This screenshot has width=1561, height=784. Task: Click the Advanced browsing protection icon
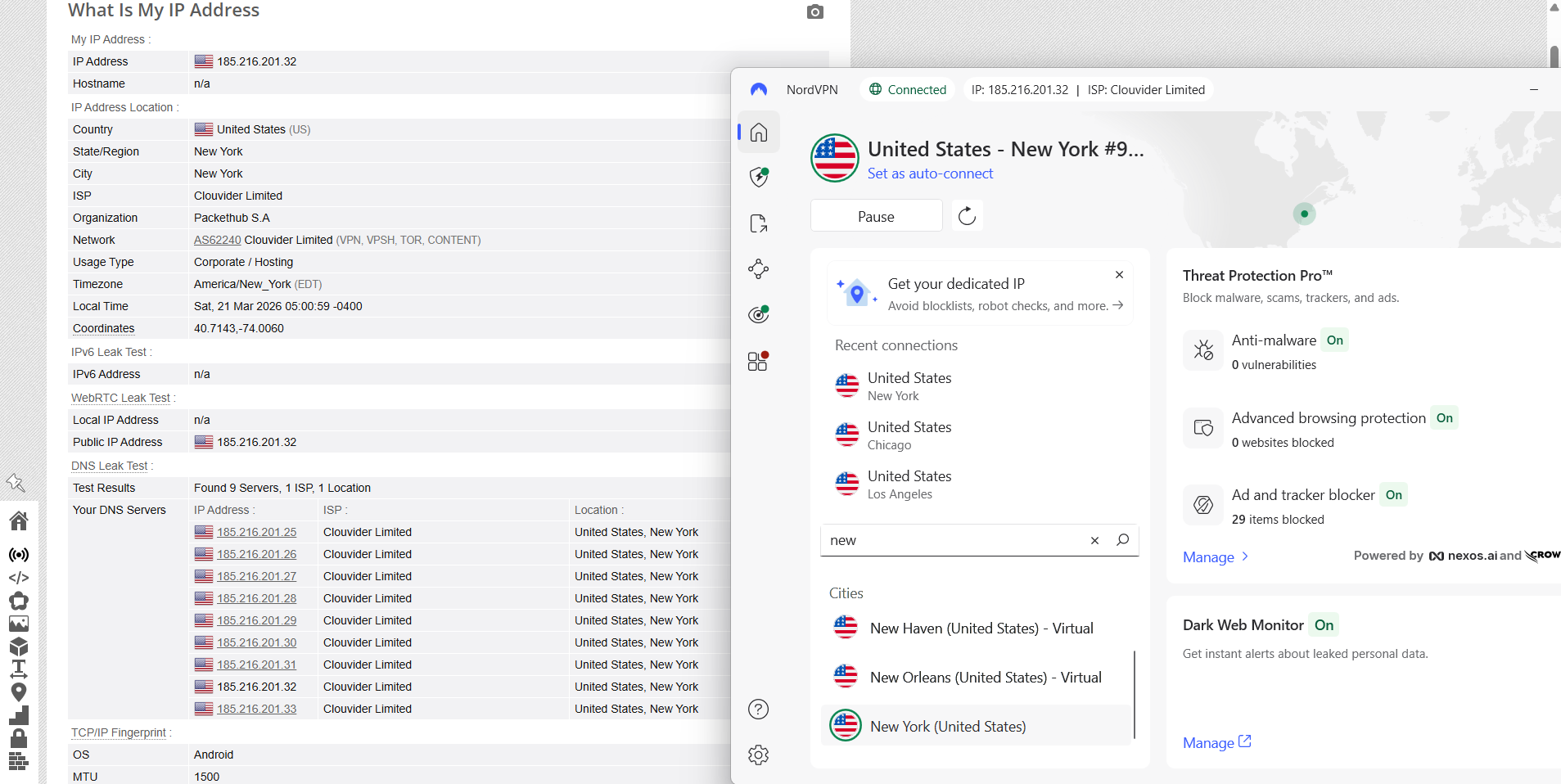(x=1203, y=428)
